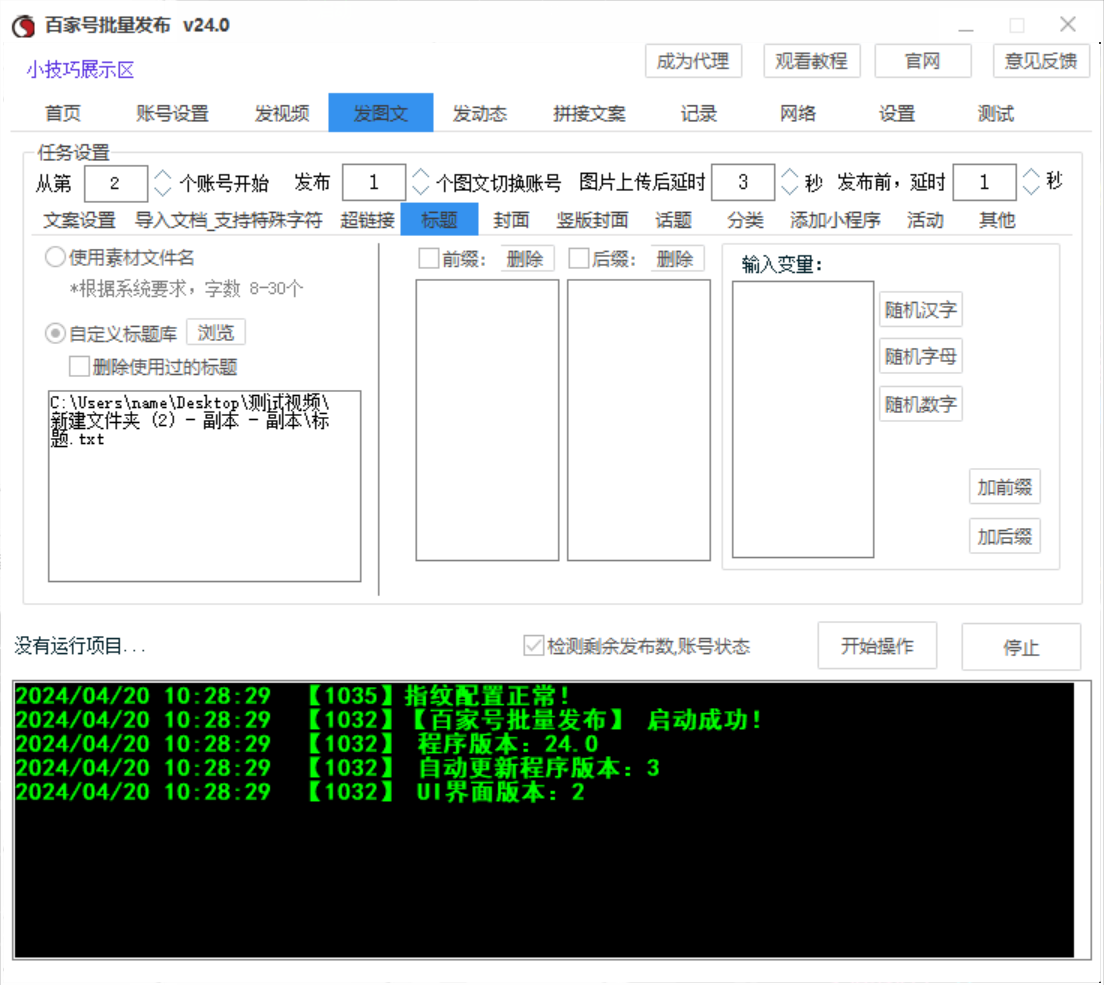1104x985 pixels.
Task: Select the 发图文 tab
Action: [x=381, y=113]
